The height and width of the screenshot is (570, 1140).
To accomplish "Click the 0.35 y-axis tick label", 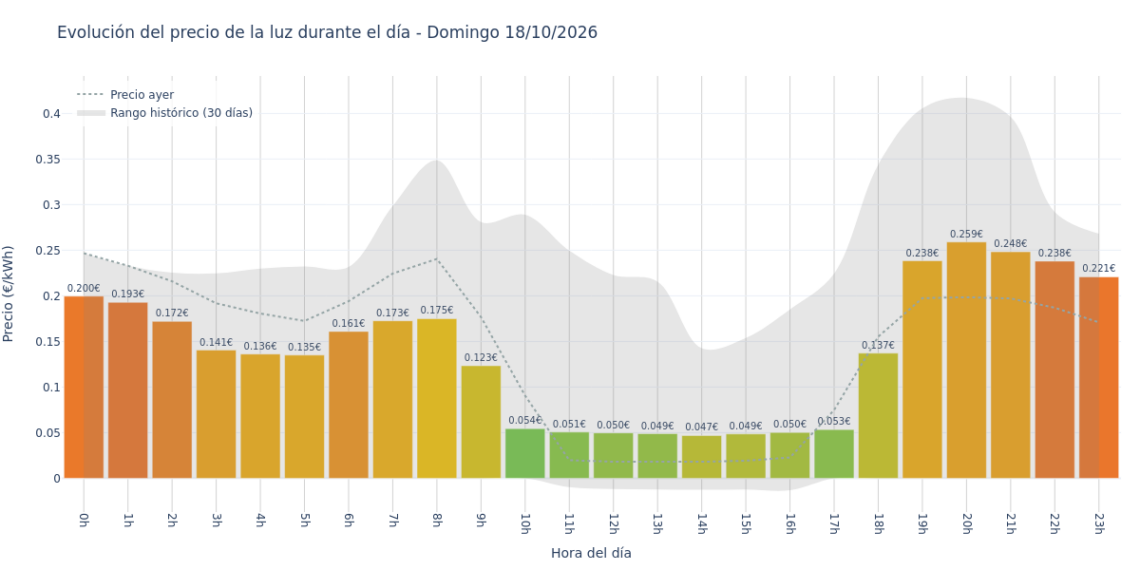I will (47, 159).
